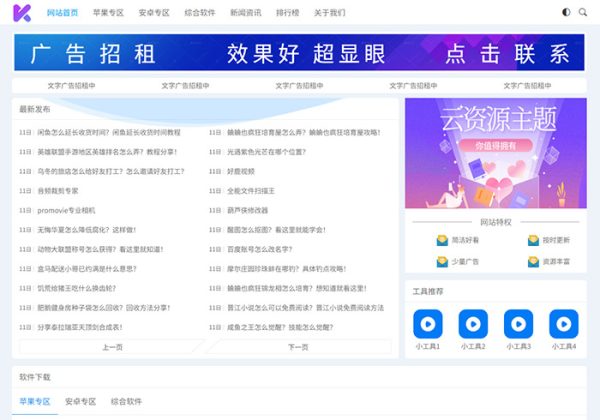Go to the next page with 下一页

298,347
